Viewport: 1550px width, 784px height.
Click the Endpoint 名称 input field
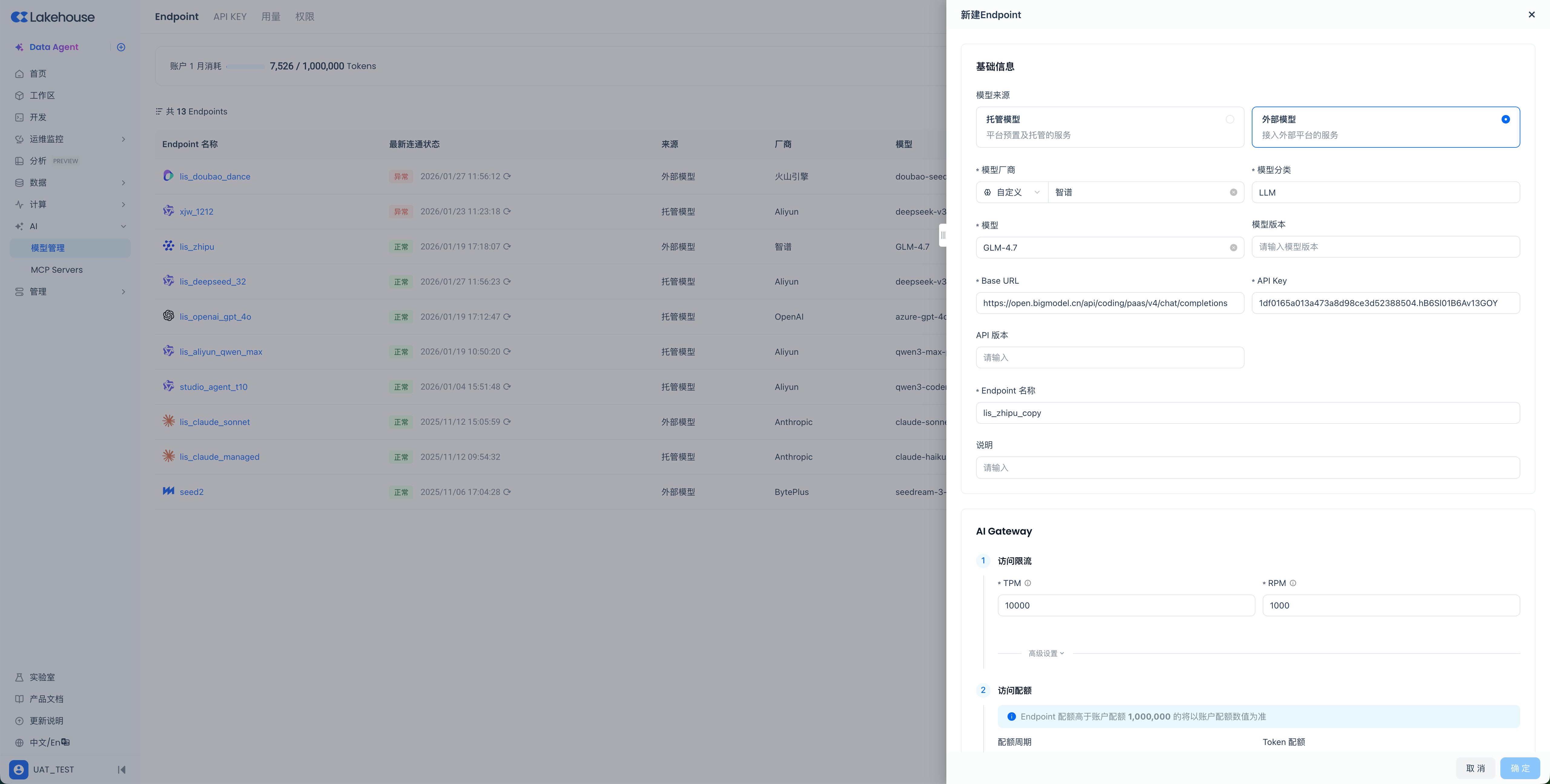[x=1247, y=413]
